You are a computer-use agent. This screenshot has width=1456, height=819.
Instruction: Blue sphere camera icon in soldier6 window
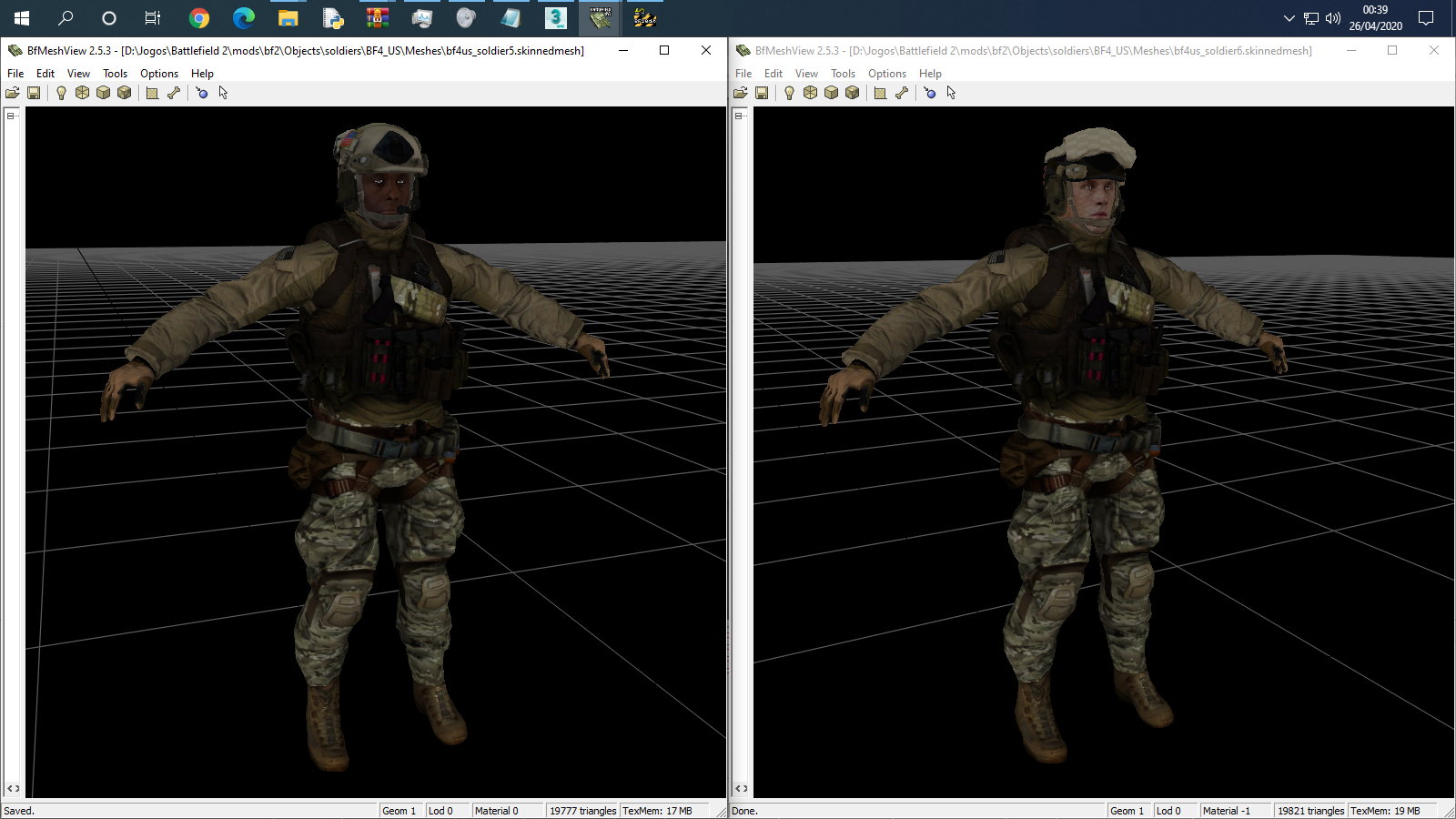click(930, 93)
